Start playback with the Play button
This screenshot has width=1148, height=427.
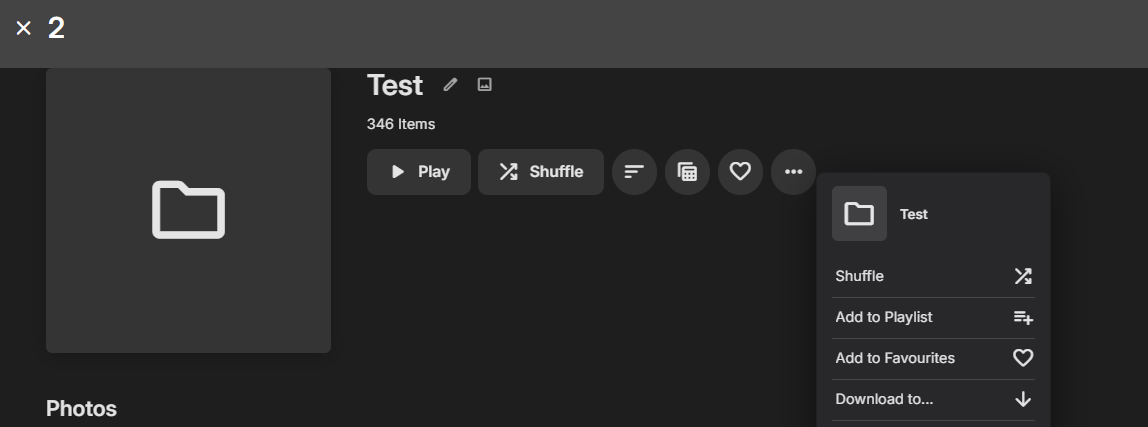coord(419,172)
